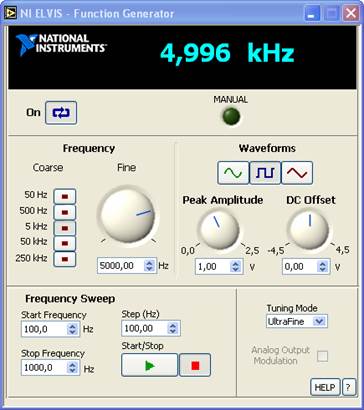Click the Frequency Sweep heading

(x=70, y=299)
